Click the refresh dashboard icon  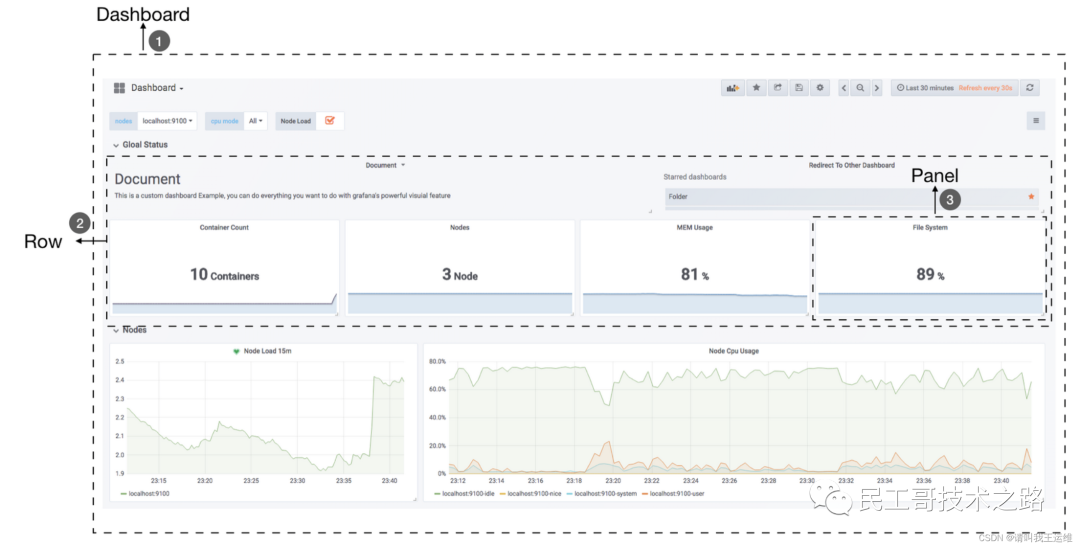tap(1030, 88)
